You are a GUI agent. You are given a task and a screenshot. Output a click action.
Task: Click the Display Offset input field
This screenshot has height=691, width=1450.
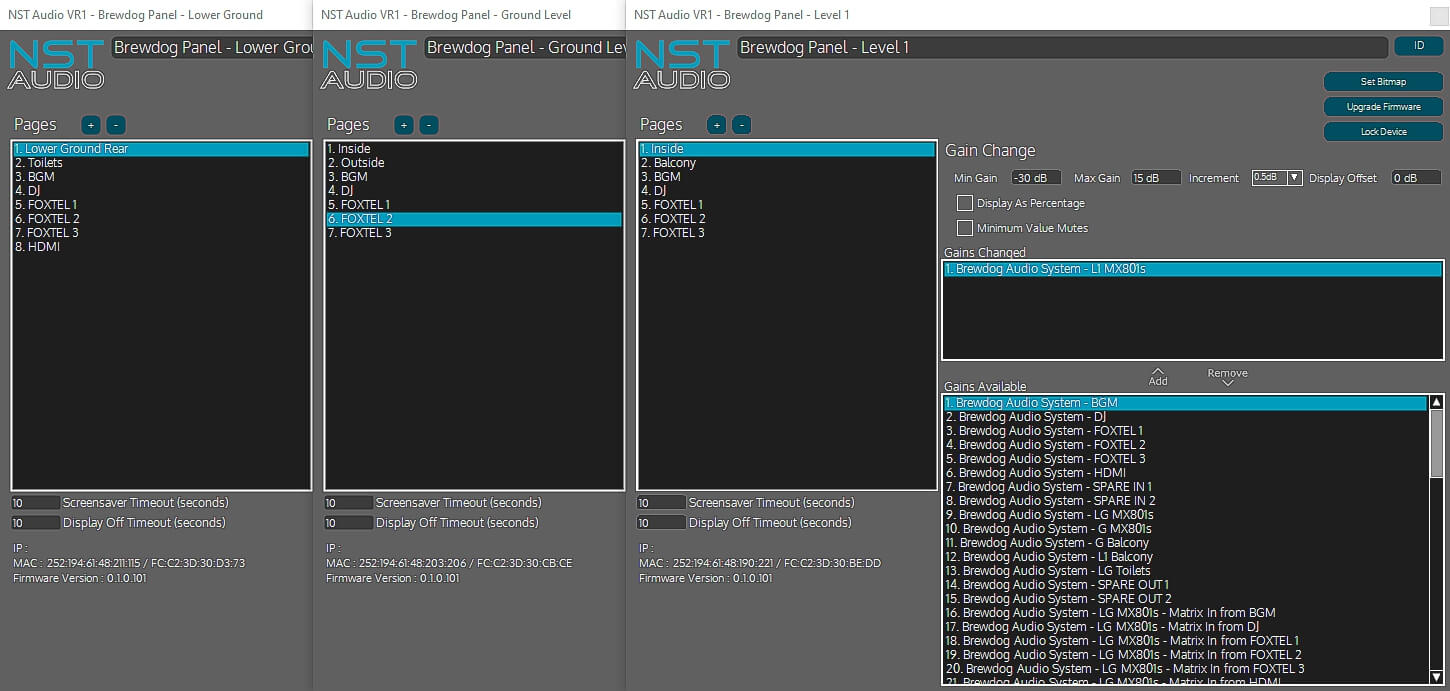[x=1417, y=178]
